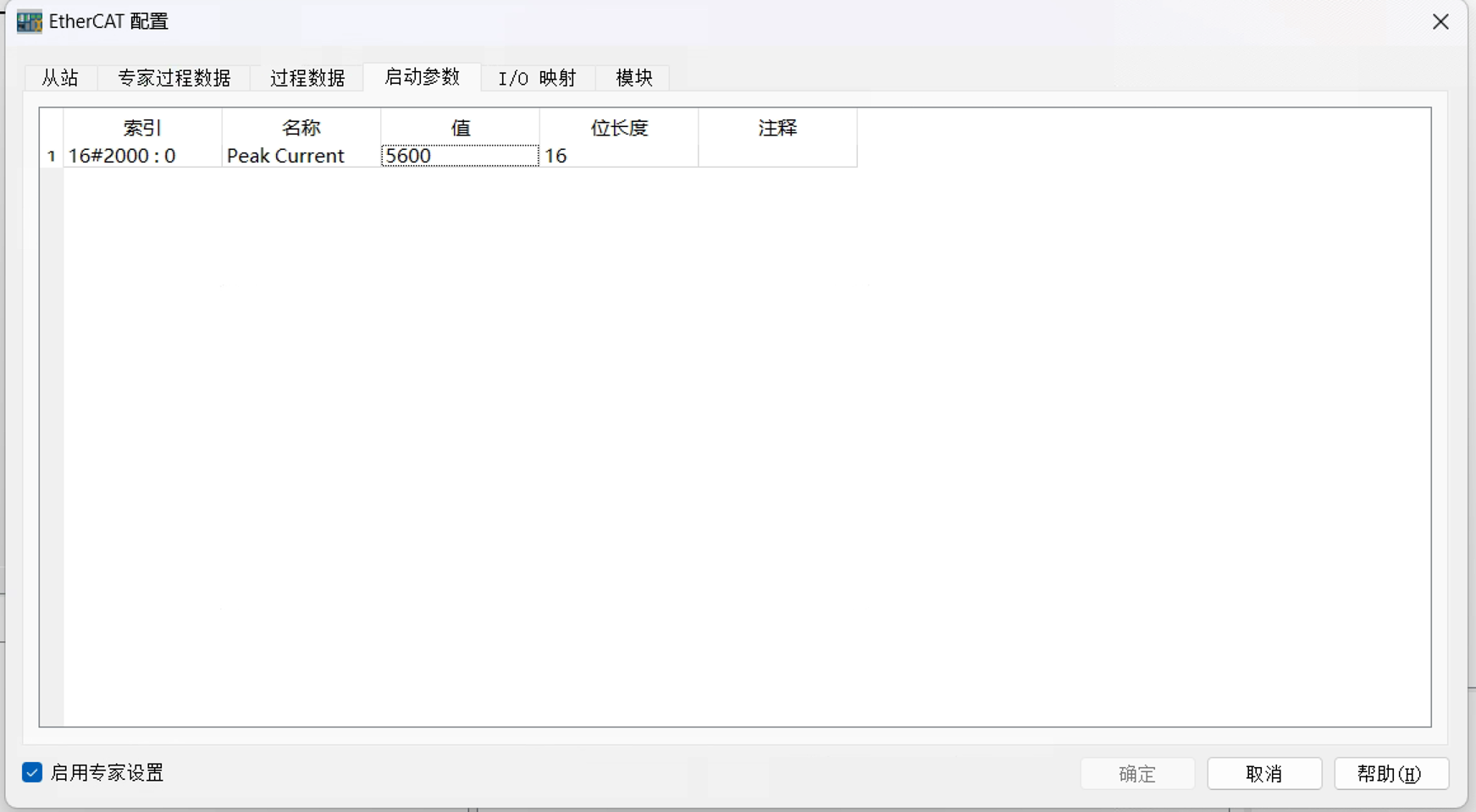Switch to the 模块 tab

[633, 78]
